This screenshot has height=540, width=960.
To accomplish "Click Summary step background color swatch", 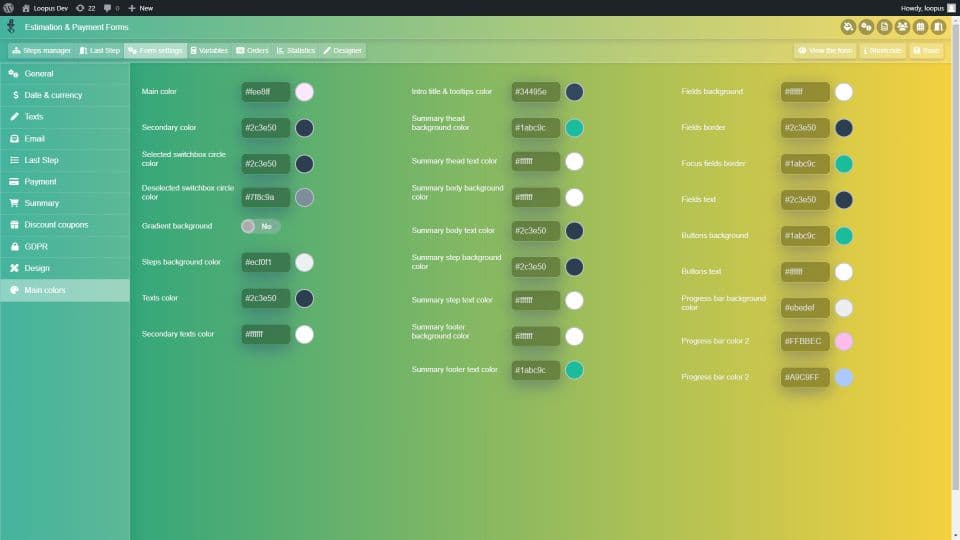I will 574,267.
